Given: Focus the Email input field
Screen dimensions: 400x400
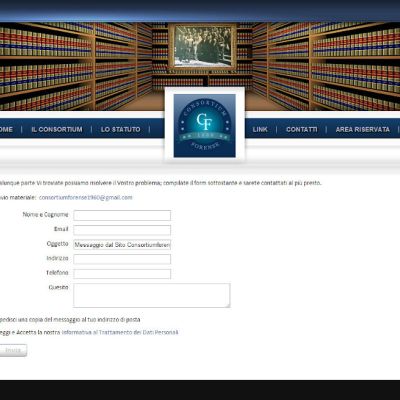Looking at the screenshot, I should pos(122,230).
